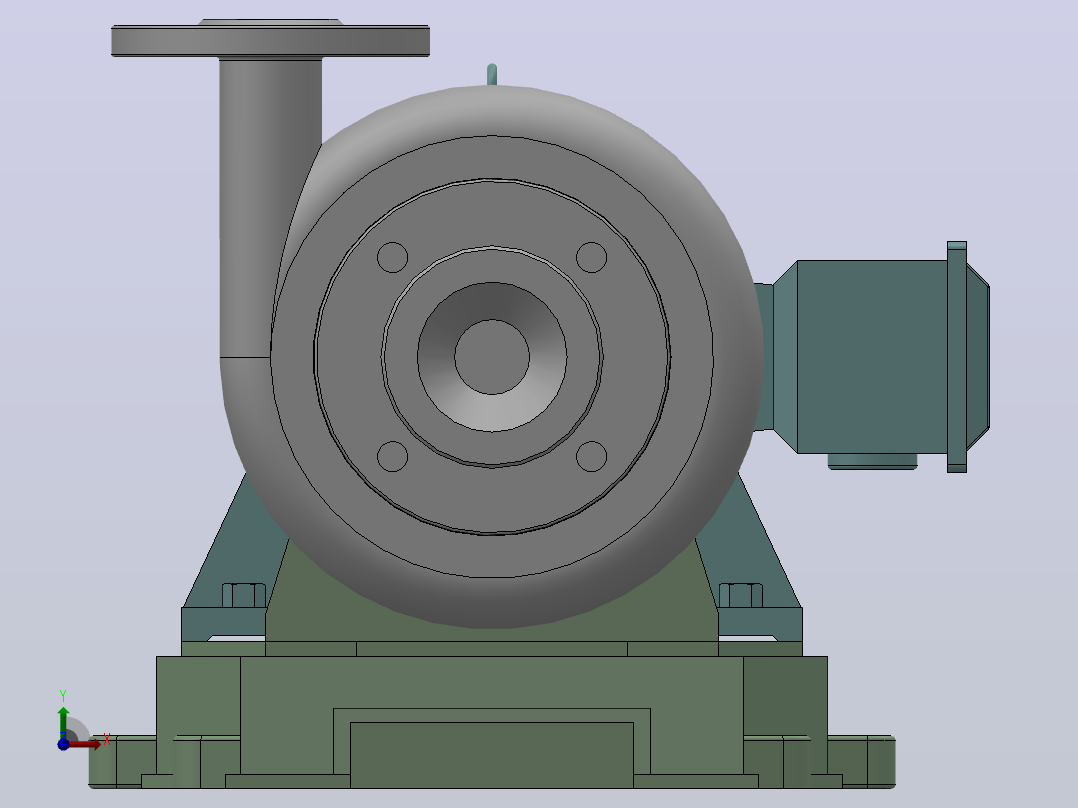1078x808 pixels.
Task: Select the center hub circle of the pump
Action: tap(492, 357)
